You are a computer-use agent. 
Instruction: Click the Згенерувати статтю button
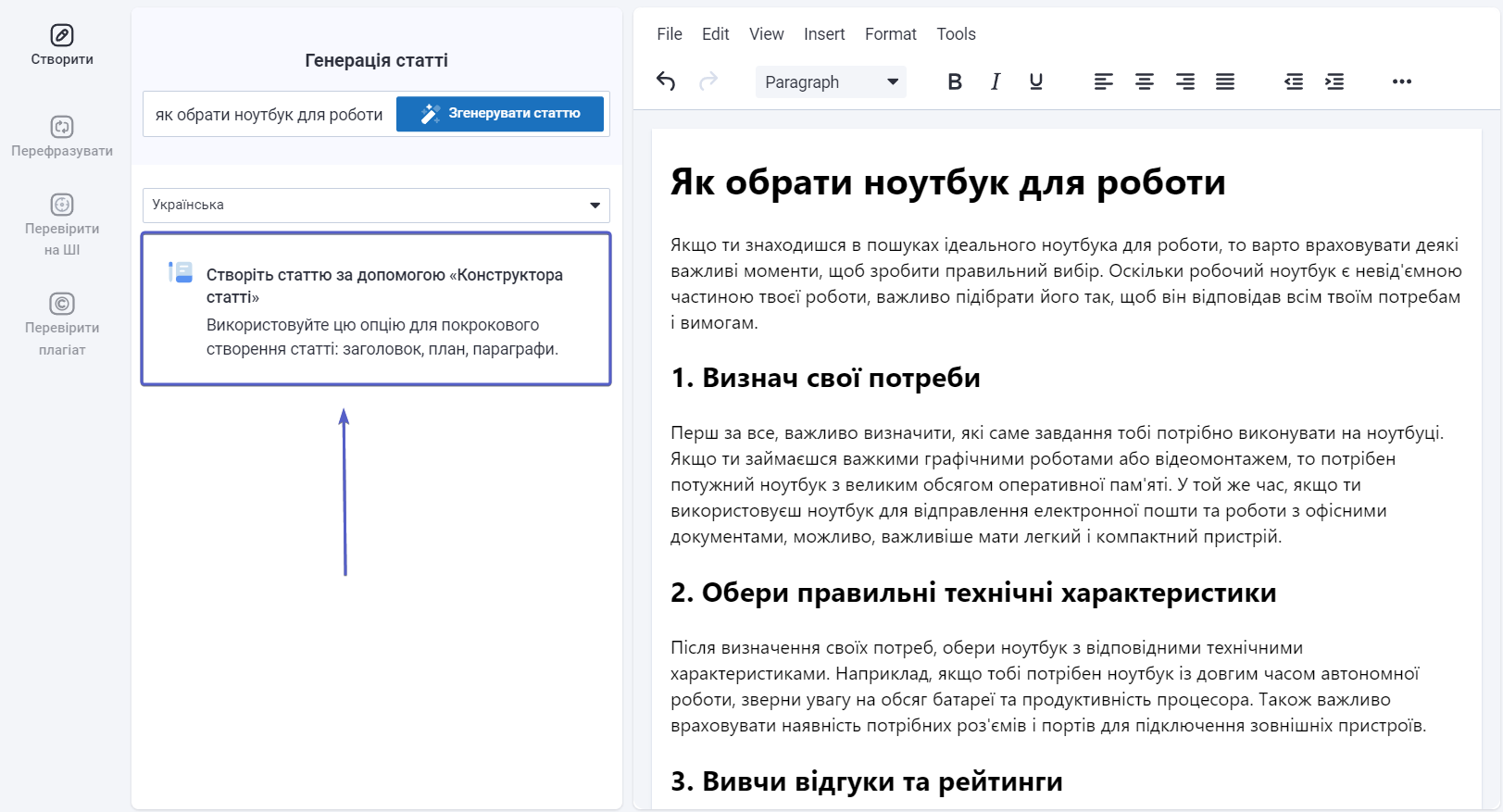500,114
